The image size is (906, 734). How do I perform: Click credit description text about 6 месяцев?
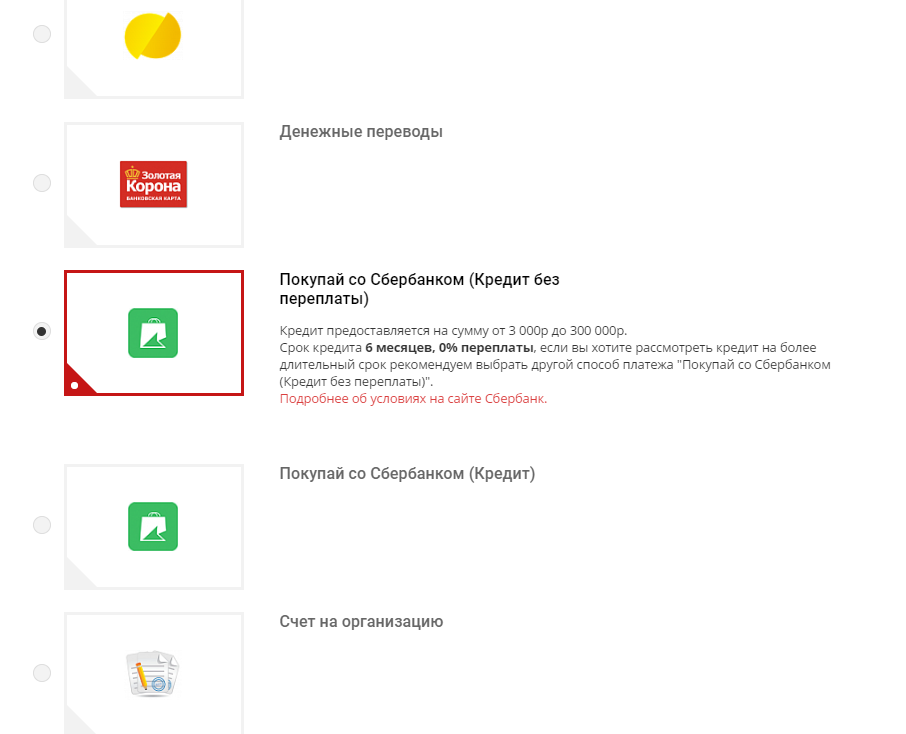555,356
